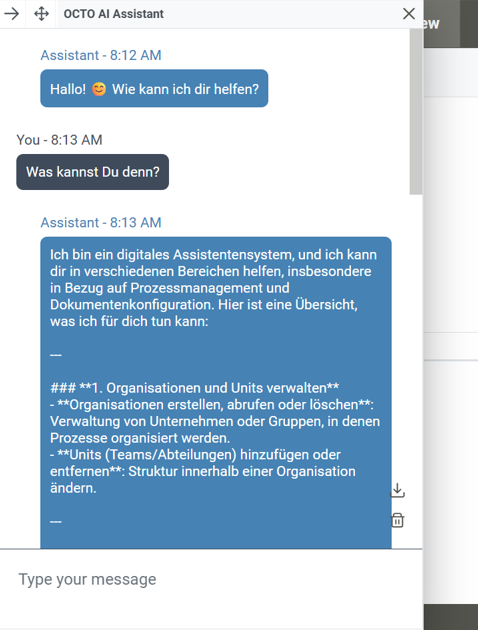Click the smiley emoji in greeting
478x630 pixels.
pos(99,89)
